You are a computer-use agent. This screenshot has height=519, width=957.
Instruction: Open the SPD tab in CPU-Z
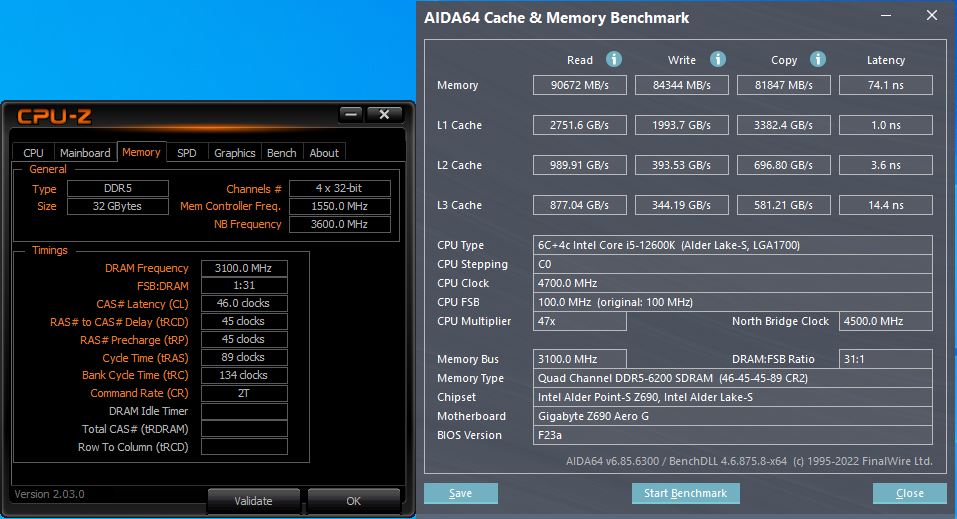[187, 153]
